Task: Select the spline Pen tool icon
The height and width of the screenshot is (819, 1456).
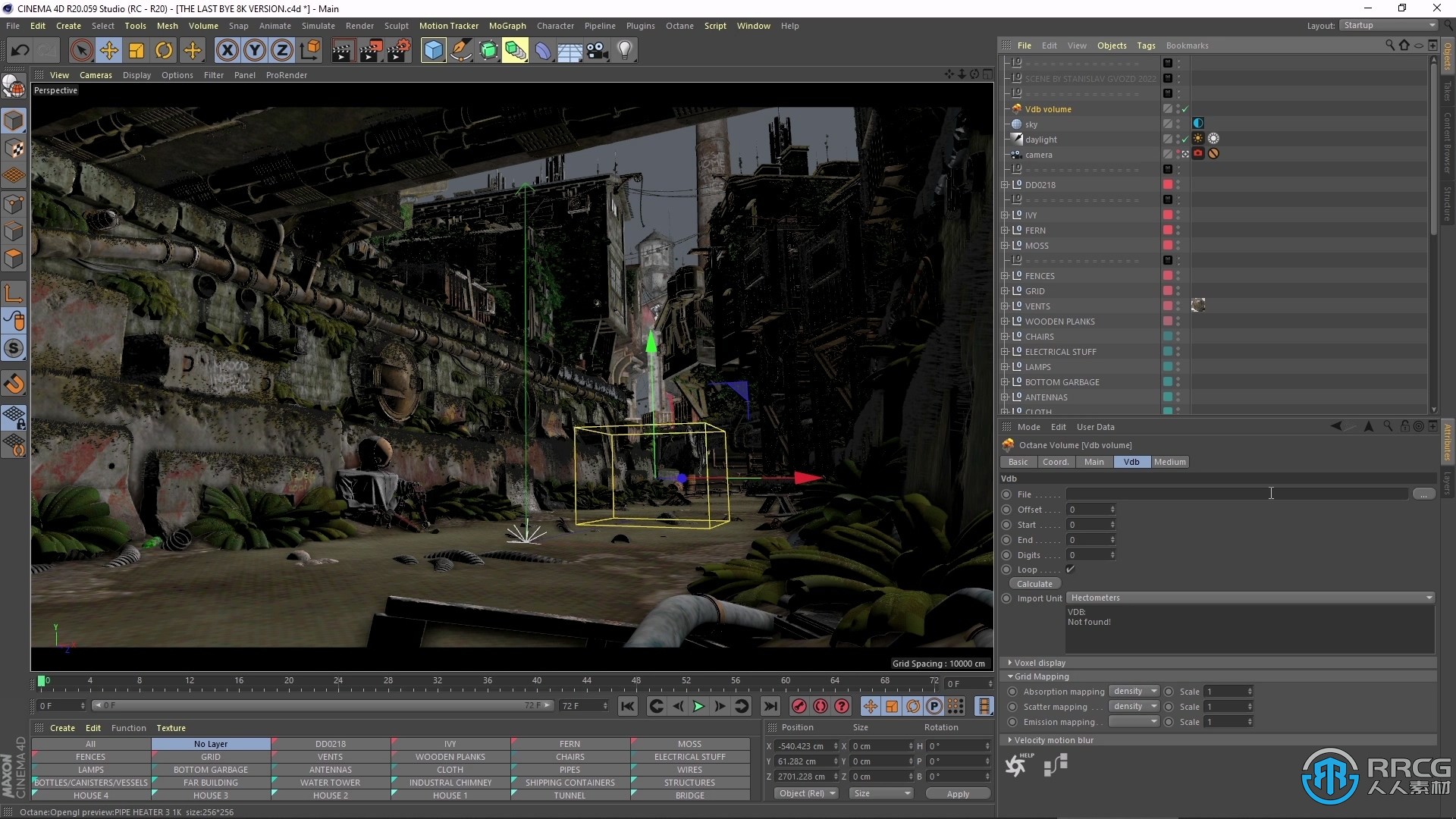Action: coord(461,51)
